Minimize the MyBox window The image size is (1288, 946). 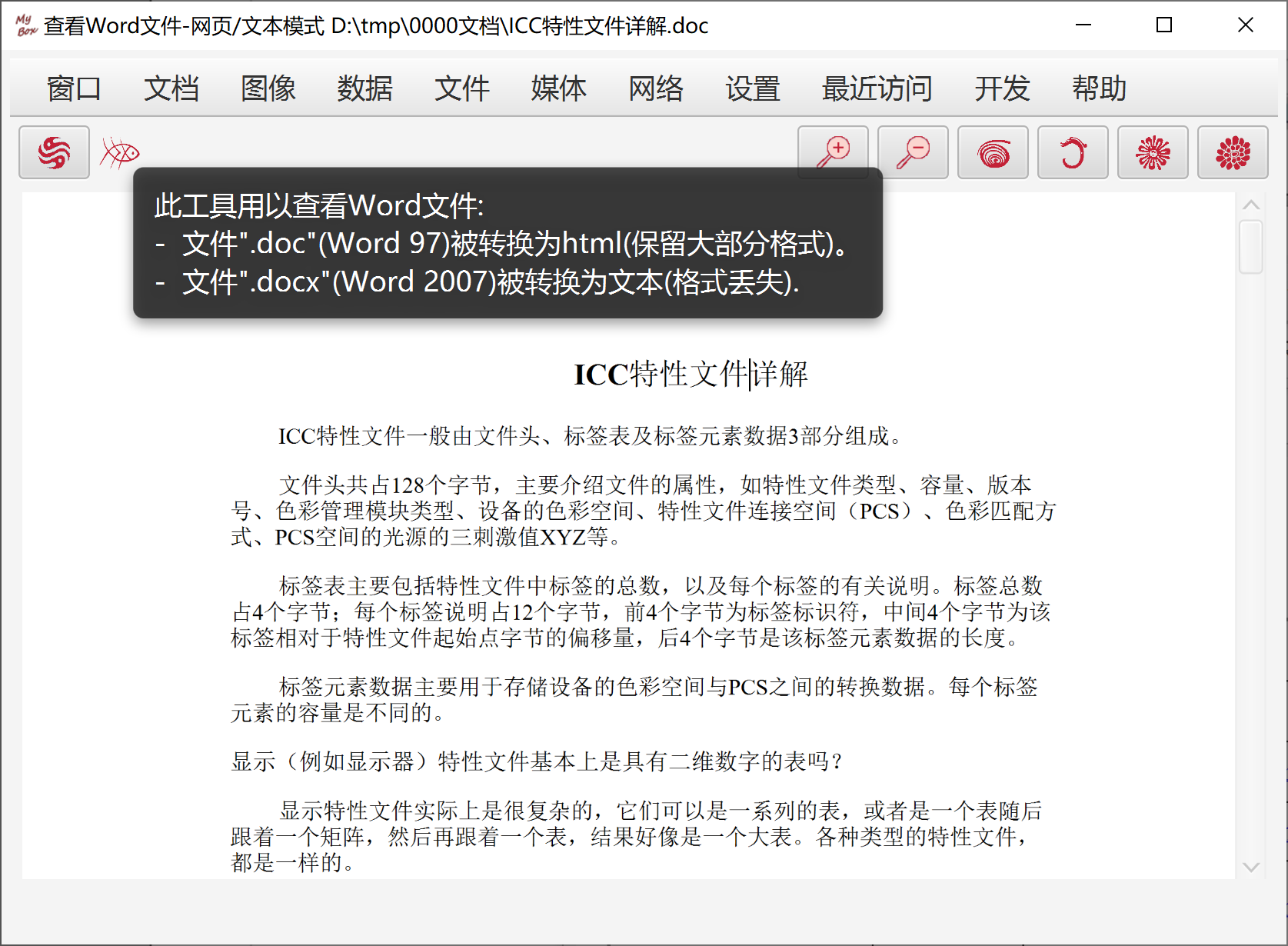tap(1083, 25)
